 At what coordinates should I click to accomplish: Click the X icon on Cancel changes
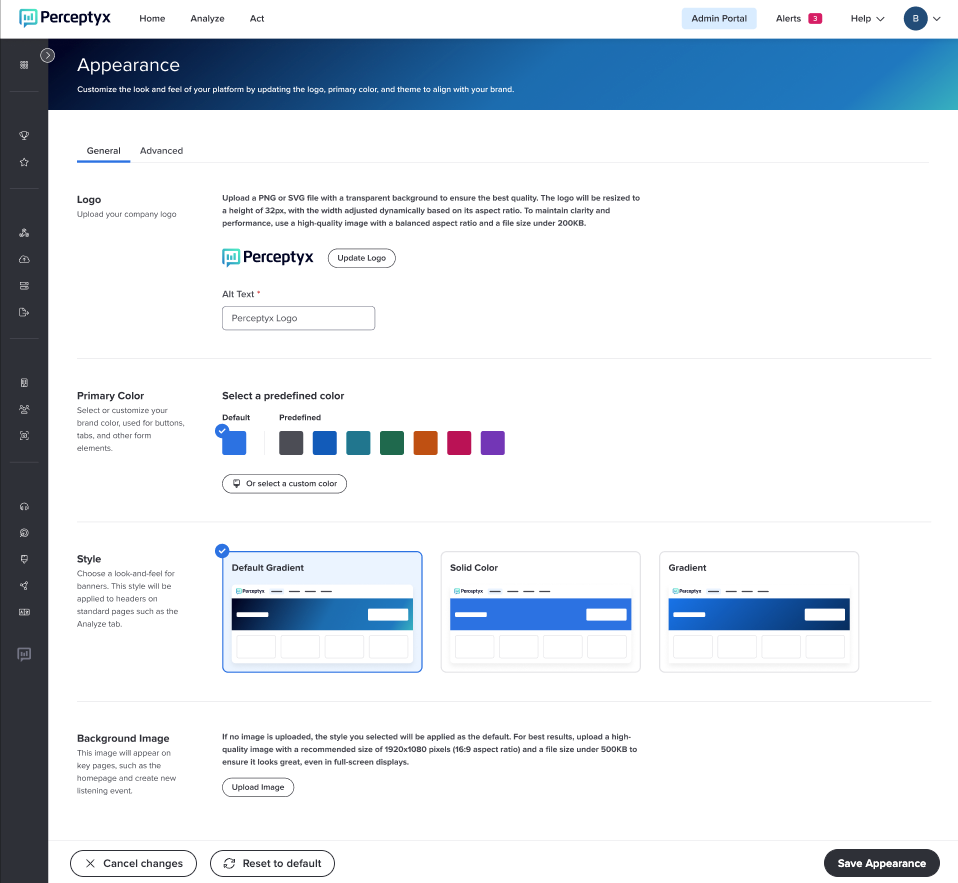tap(90, 863)
